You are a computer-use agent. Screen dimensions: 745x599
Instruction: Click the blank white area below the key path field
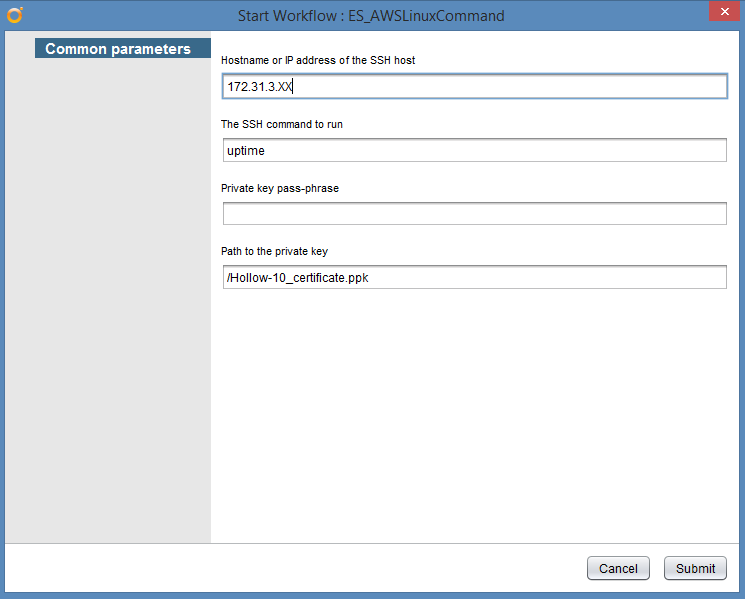474,410
